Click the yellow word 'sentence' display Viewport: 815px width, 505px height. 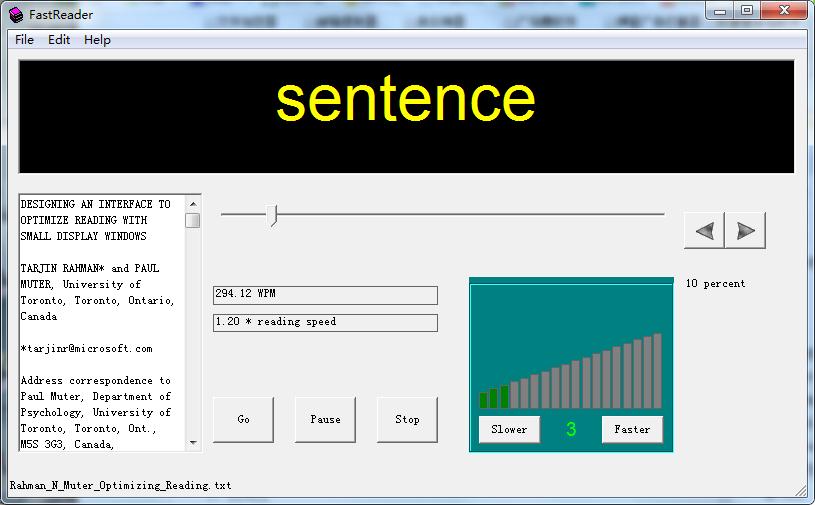(405, 100)
